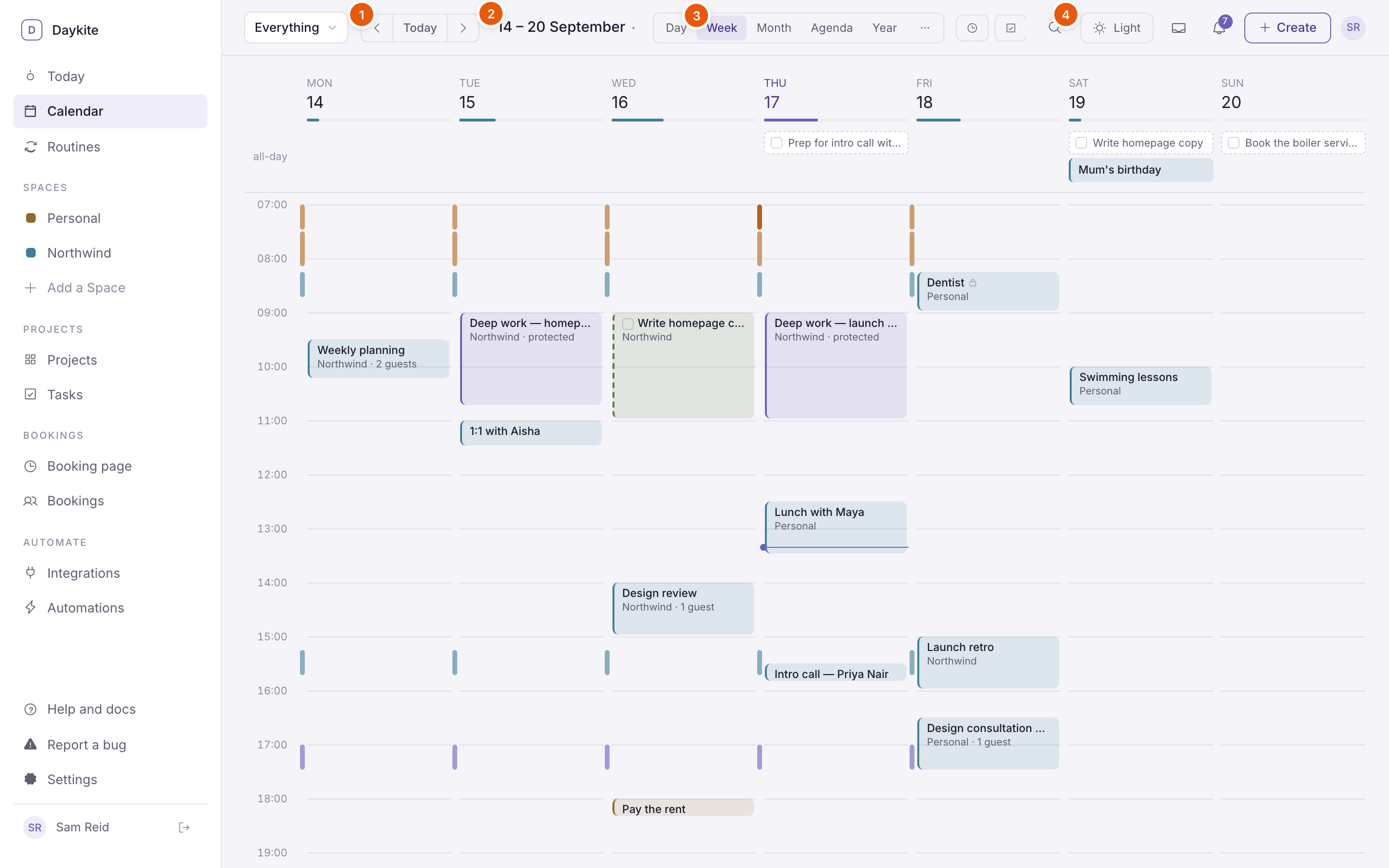This screenshot has height=868, width=1389.
Task: Check off Prep for intro call task
Action: pyautogui.click(x=776, y=143)
